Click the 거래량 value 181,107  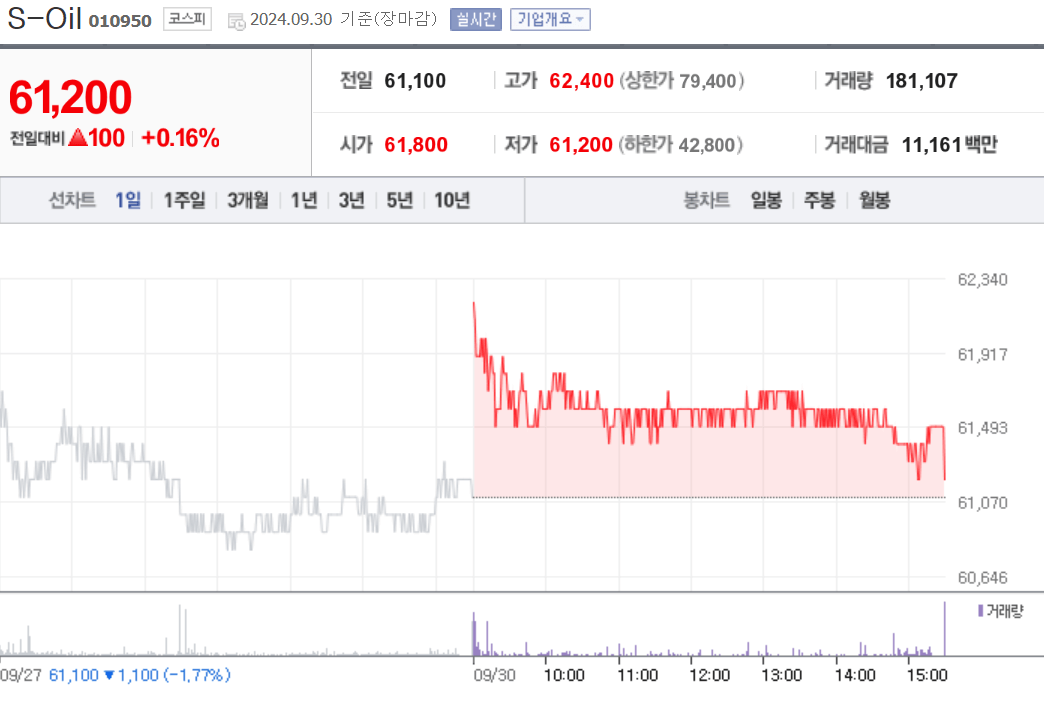pyautogui.click(x=921, y=81)
